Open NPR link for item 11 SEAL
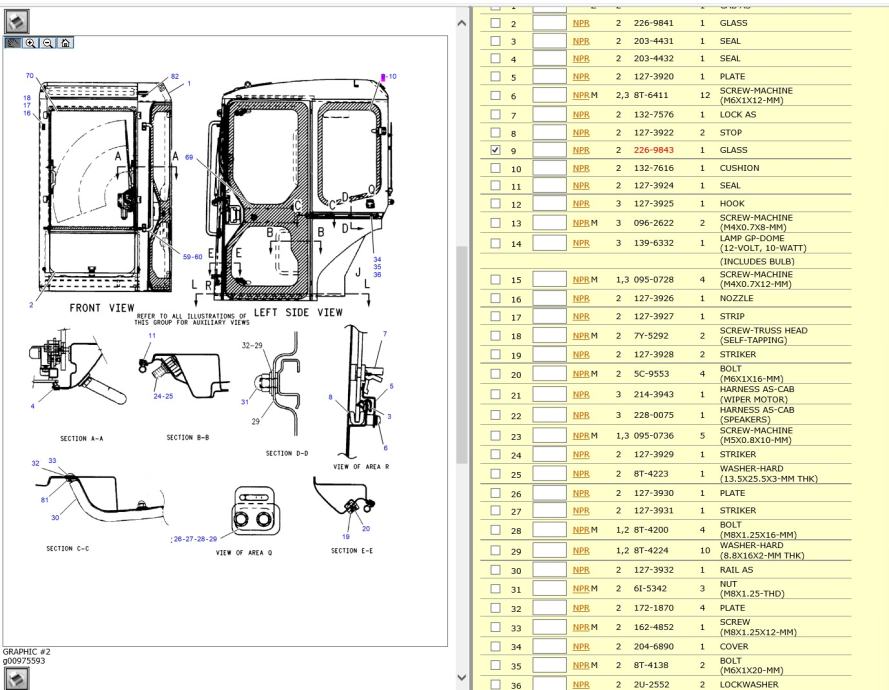The height and width of the screenshot is (690, 889). click(x=581, y=186)
